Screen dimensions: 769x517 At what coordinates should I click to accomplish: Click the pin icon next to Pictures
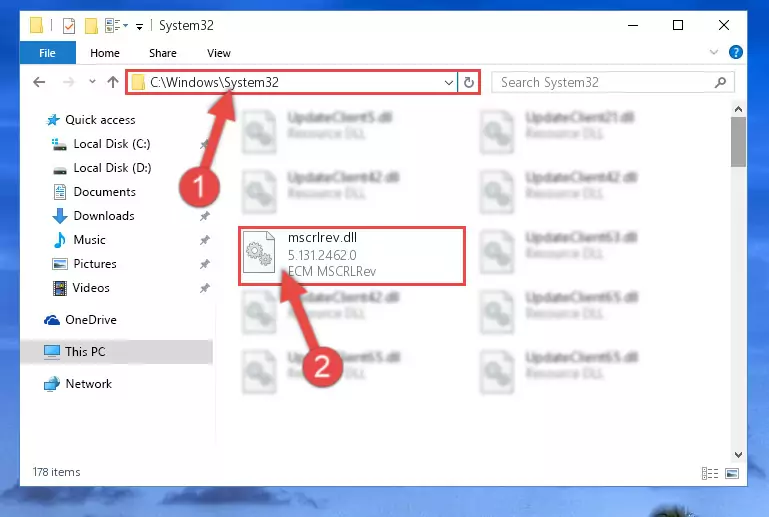(x=205, y=264)
